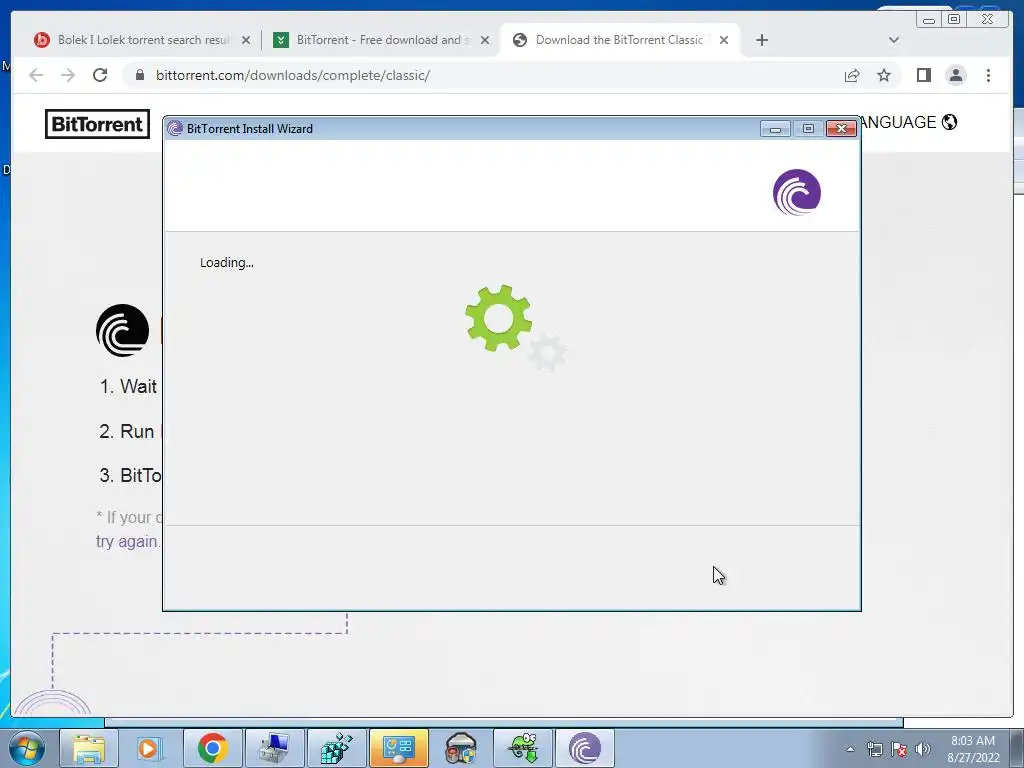Open the green chameleon taskbar application
1024x768 pixels.
[522, 748]
